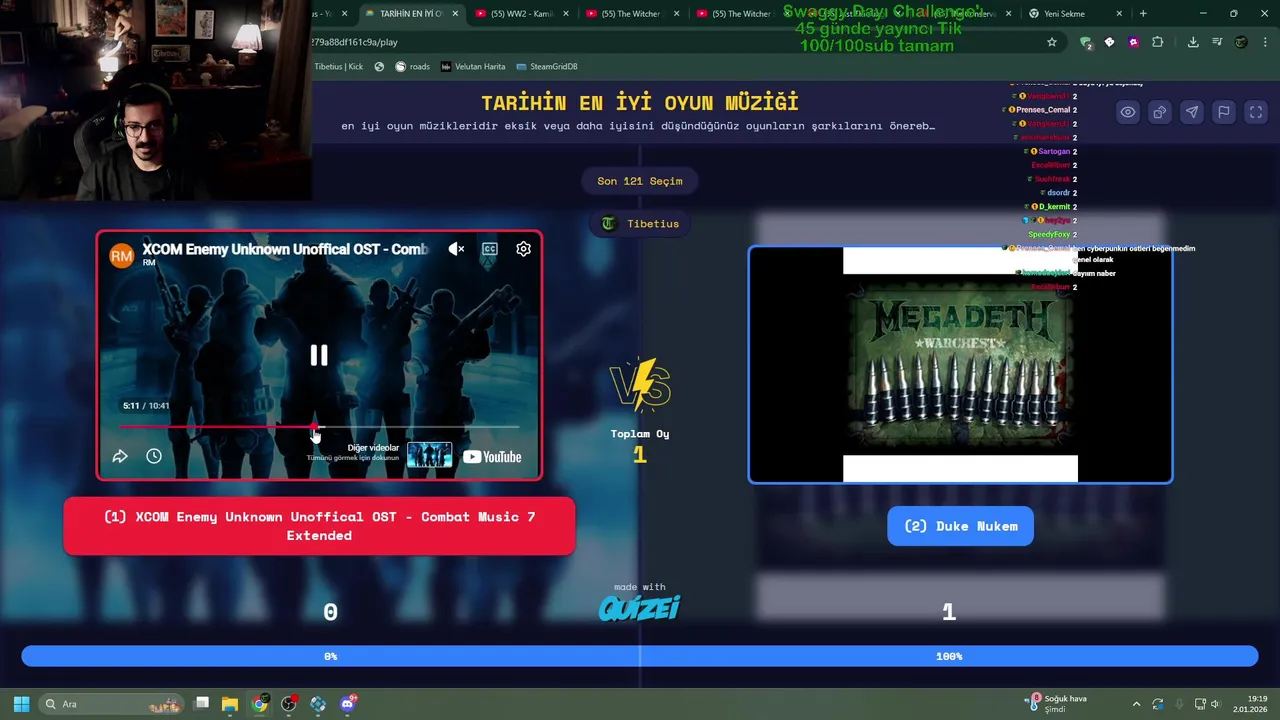Vote for XCOM Enemy Unknown Combat Music 7
Screen dimensions: 1280x720
(x=319, y=526)
